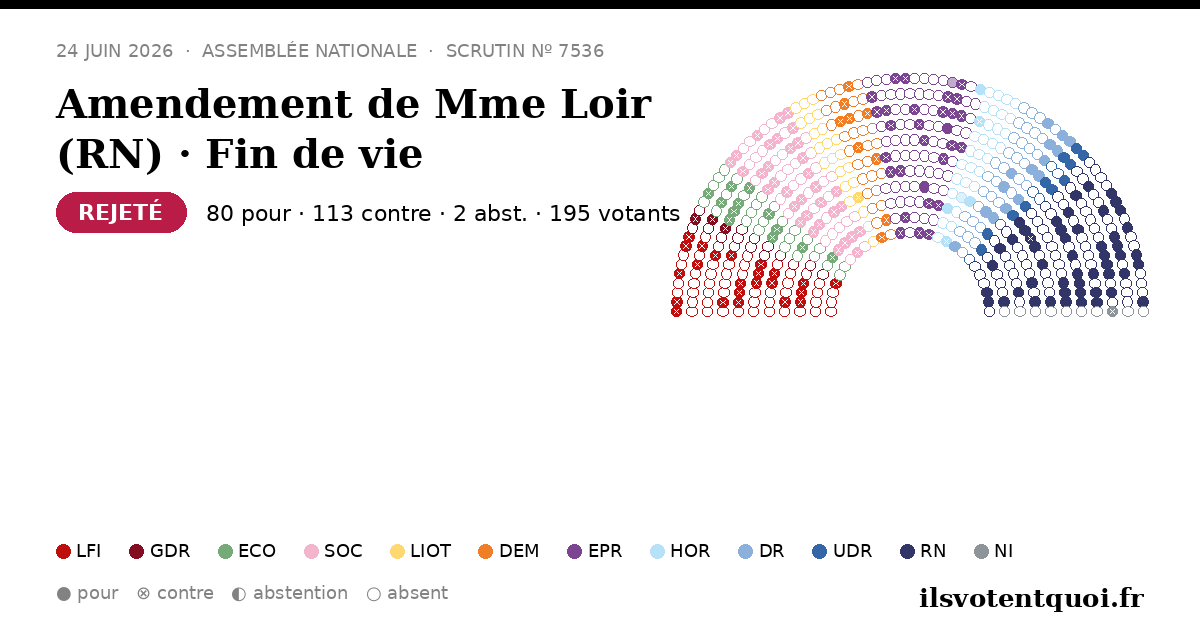Click 'SCRUTIN Nº 7536' in the header
The height and width of the screenshot is (630, 1200).
[525, 51]
